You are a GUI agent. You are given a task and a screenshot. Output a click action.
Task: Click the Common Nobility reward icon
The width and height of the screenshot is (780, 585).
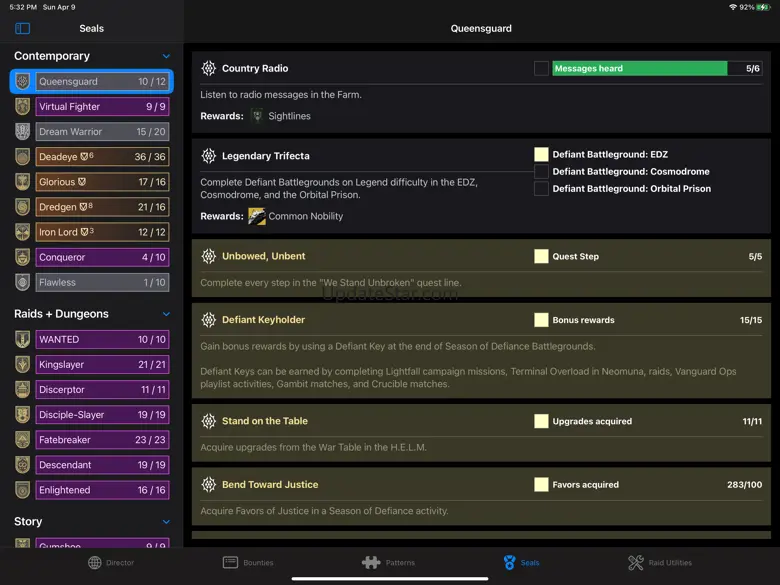coord(257,216)
